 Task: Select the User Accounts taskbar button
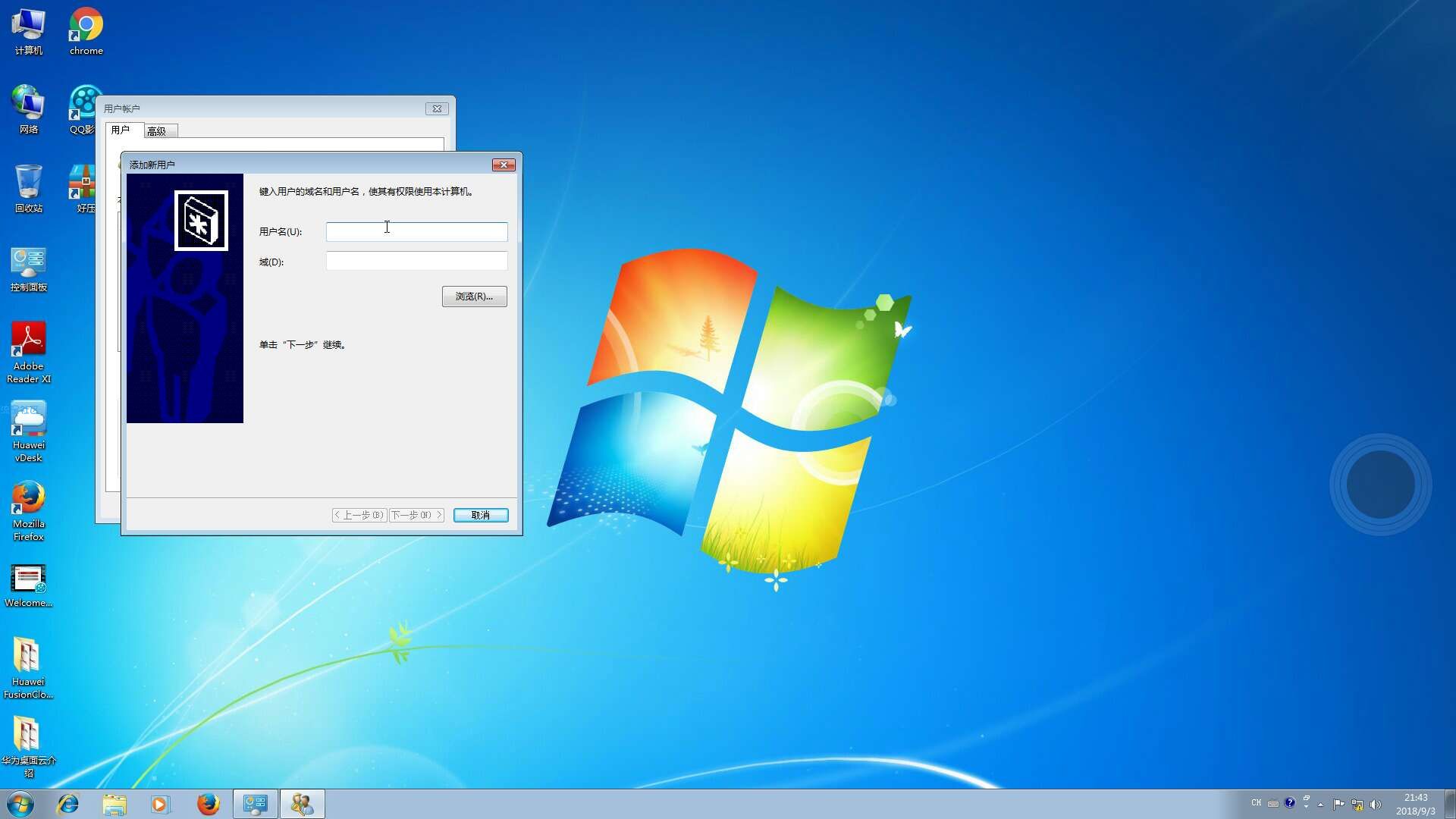tap(302, 804)
